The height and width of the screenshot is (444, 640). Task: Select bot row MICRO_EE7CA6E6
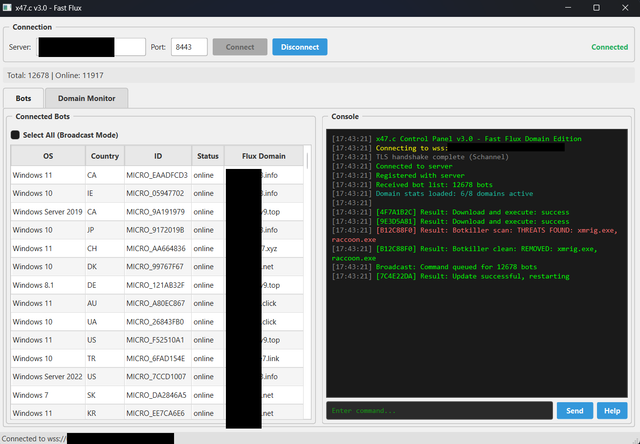click(157, 412)
